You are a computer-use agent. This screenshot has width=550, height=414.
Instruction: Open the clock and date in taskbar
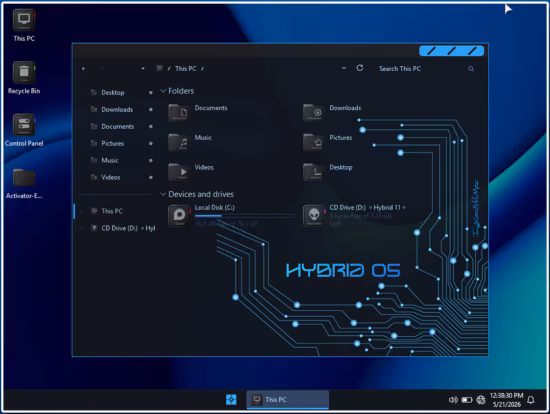click(507, 400)
